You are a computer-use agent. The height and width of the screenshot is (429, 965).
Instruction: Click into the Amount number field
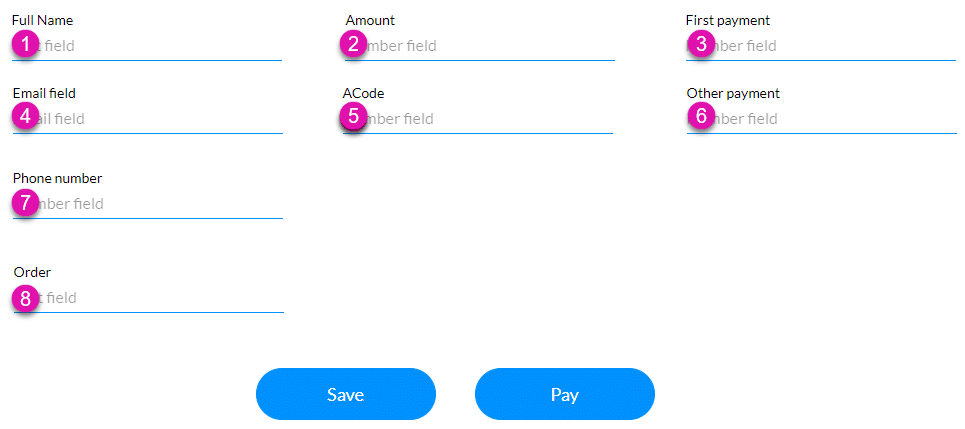490,46
